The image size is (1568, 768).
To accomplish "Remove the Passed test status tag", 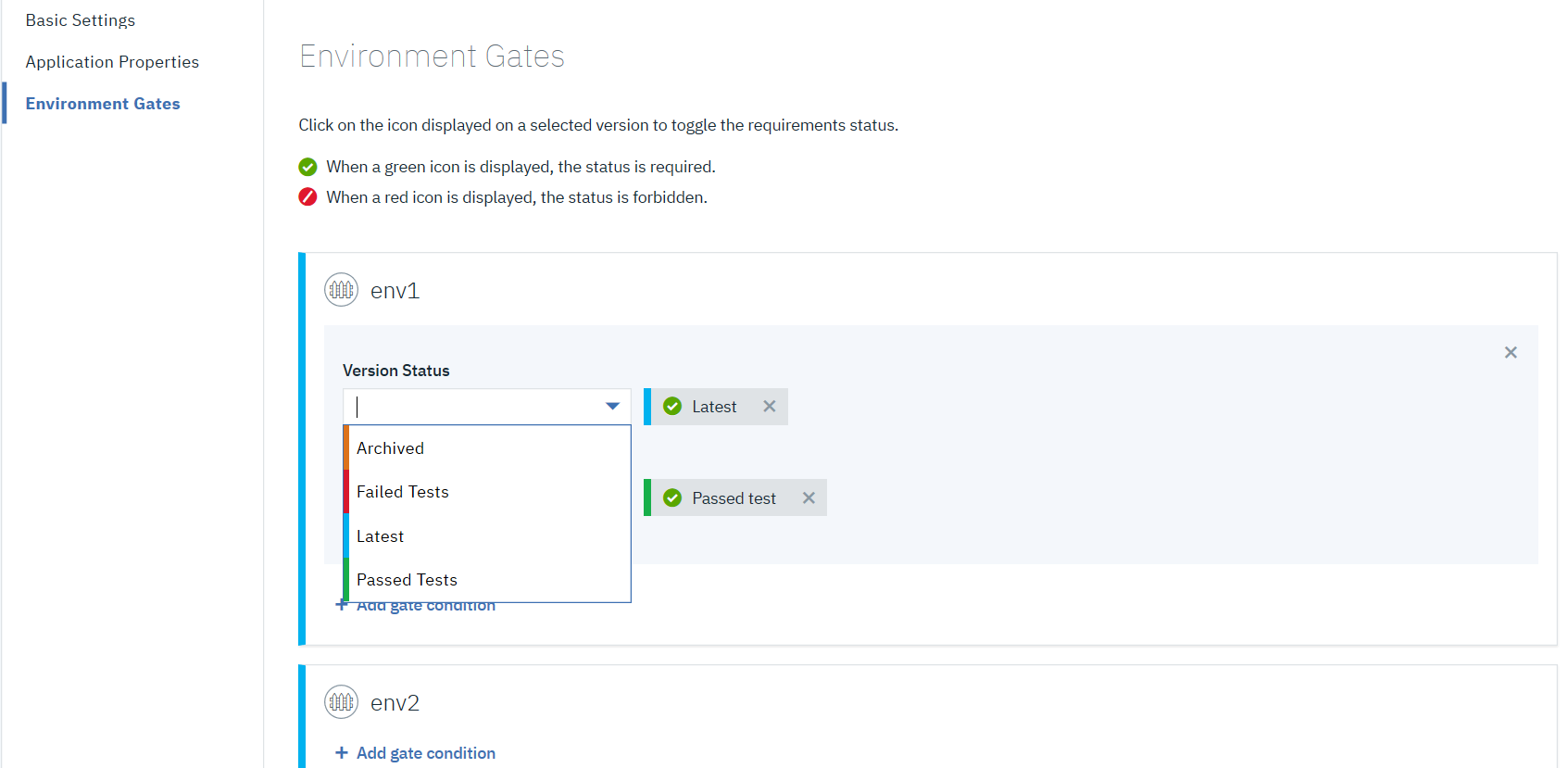I will click(x=809, y=498).
